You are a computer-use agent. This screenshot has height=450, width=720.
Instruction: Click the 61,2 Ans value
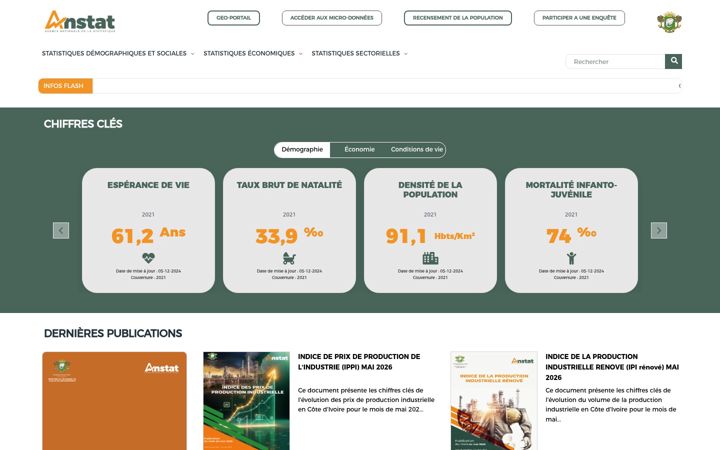[x=148, y=236]
